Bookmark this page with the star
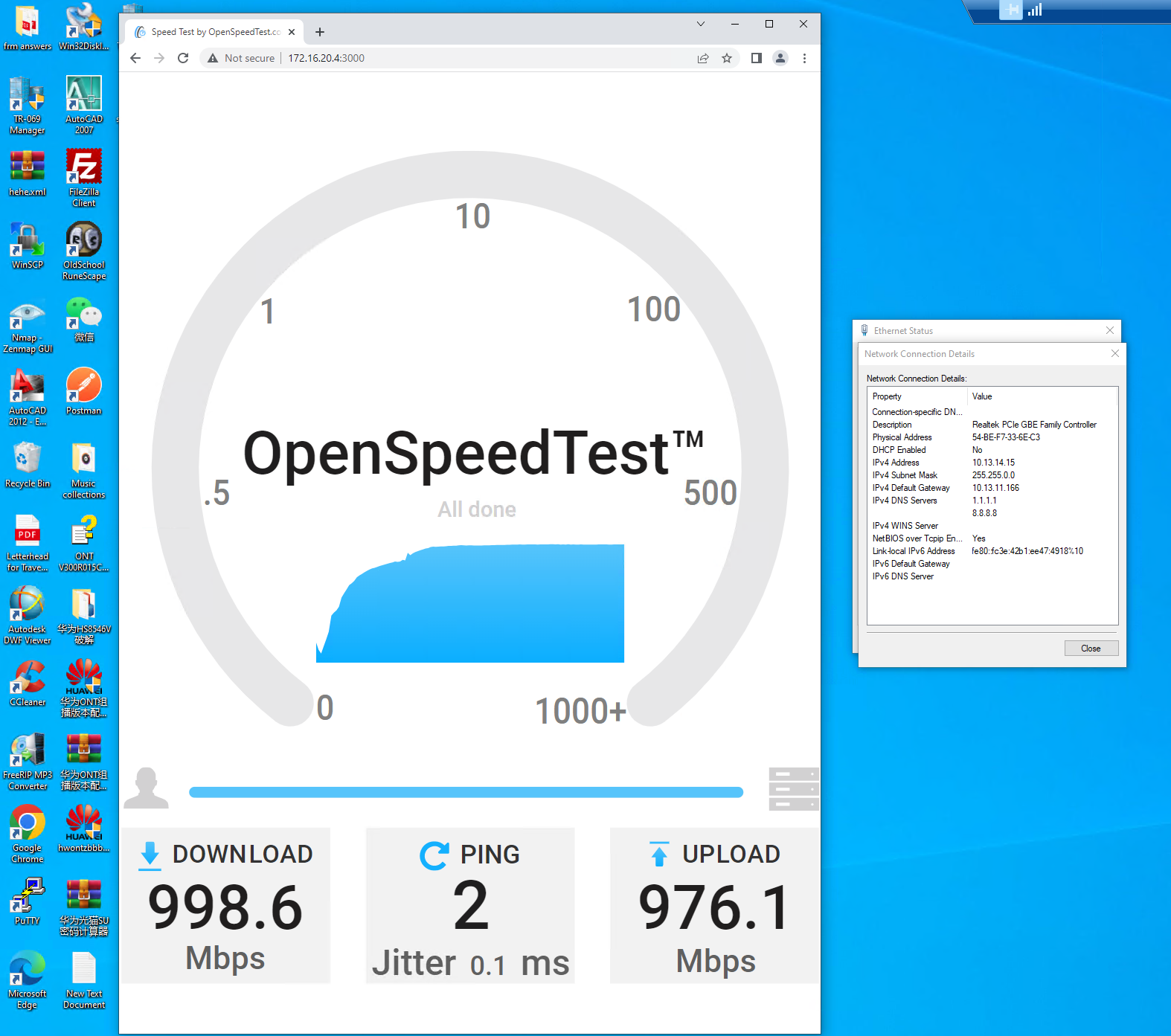 coord(727,58)
